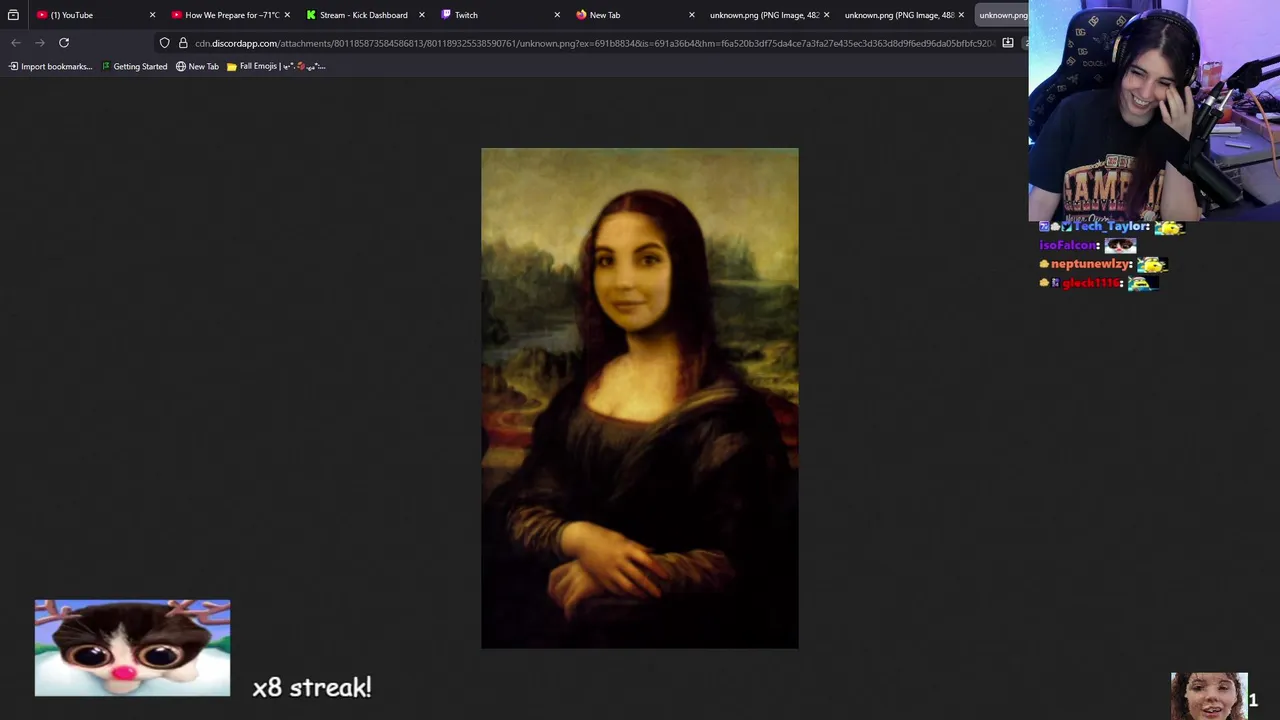Click the streamer webcam overlay
Screen dimensions: 1280x720
pyautogui.click(x=1154, y=110)
